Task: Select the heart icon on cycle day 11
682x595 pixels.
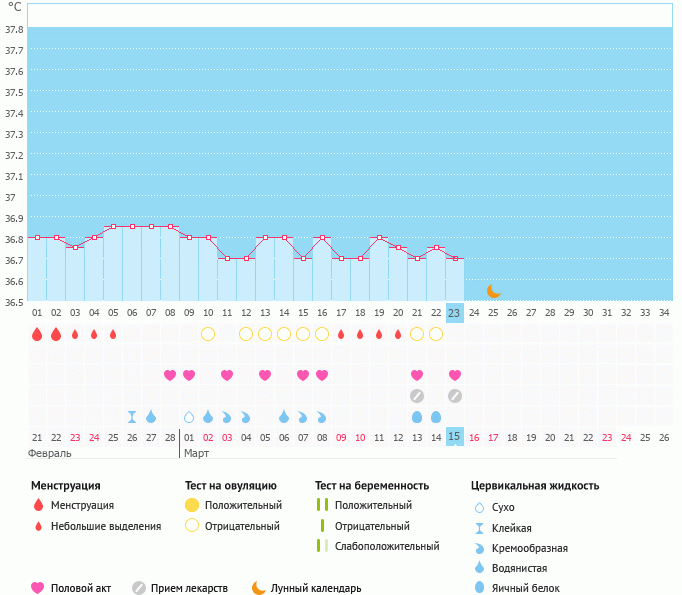Action: [x=227, y=375]
